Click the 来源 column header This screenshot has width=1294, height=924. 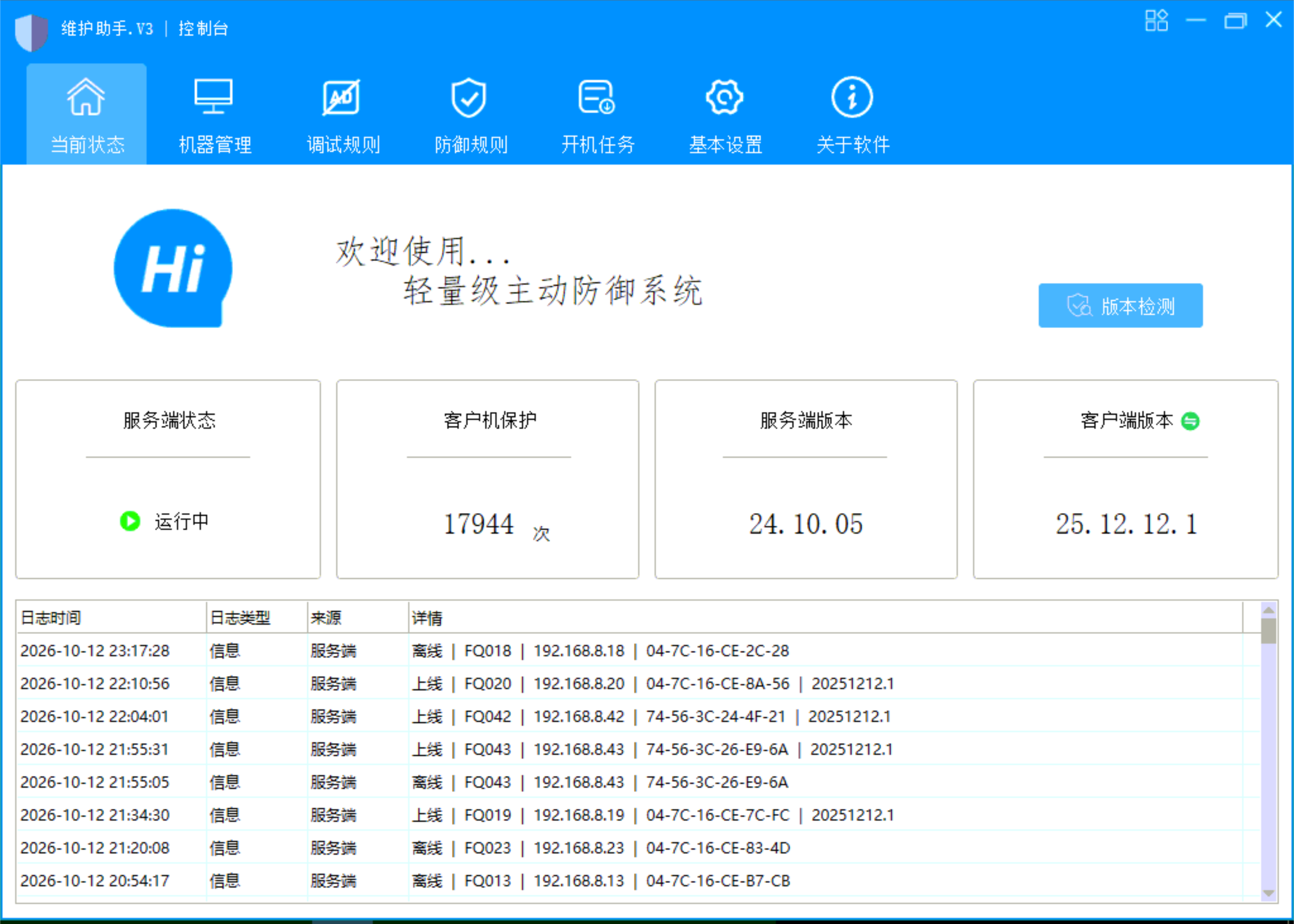click(x=358, y=617)
